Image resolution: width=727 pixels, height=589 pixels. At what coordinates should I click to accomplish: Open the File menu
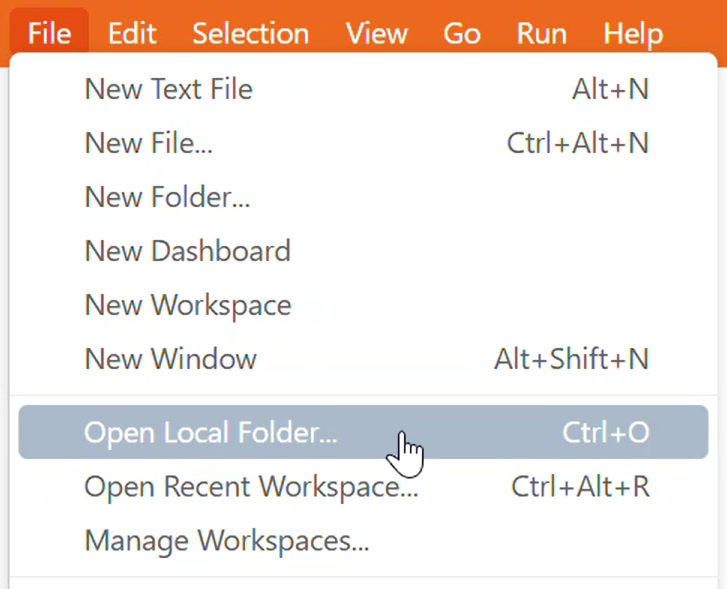[x=49, y=34]
